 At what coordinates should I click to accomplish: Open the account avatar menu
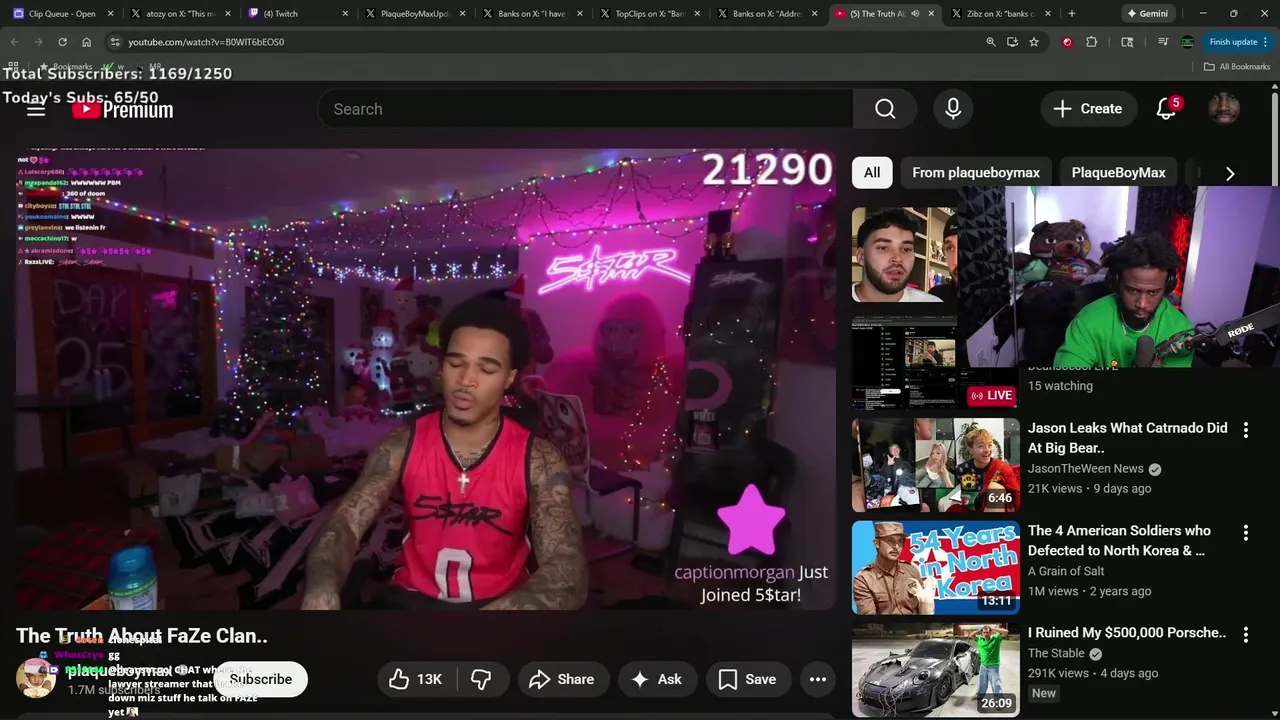pos(1224,109)
